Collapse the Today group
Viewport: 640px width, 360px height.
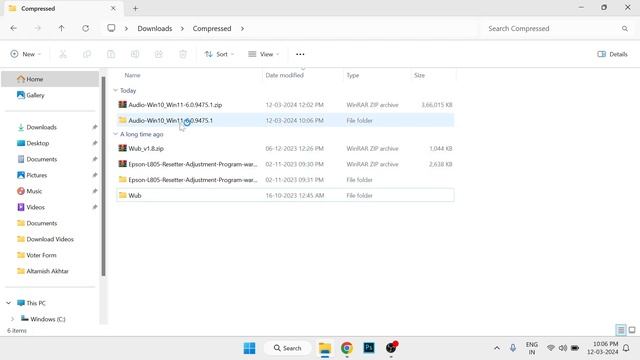click(x=116, y=90)
